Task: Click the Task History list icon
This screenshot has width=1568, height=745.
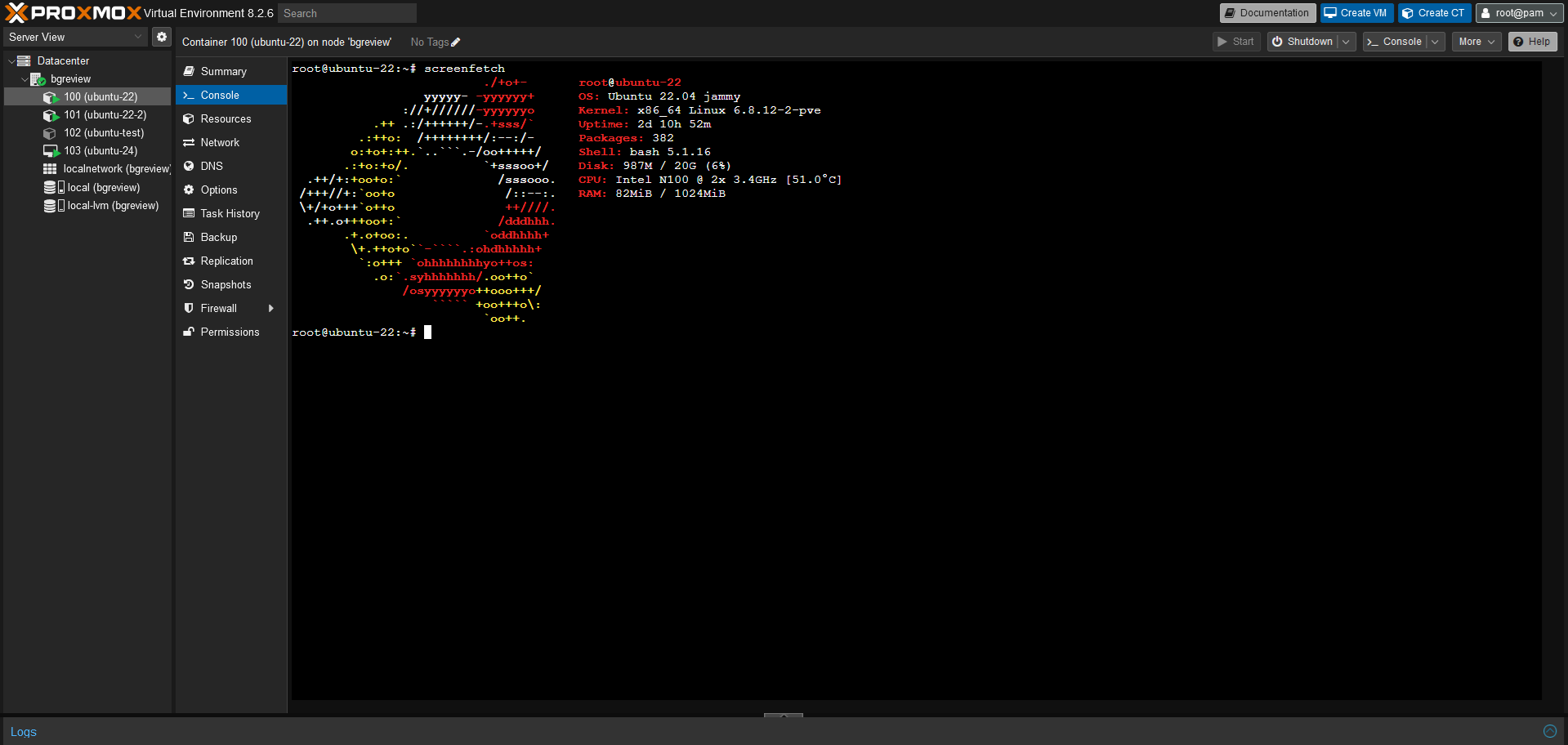Action: coord(189,213)
